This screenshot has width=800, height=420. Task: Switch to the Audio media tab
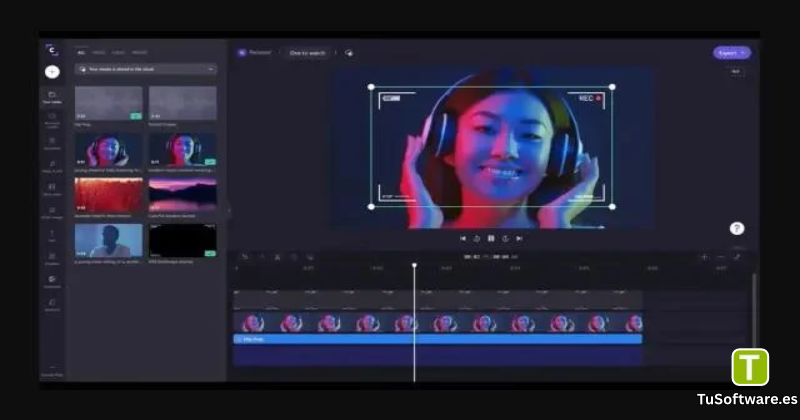tap(118, 52)
